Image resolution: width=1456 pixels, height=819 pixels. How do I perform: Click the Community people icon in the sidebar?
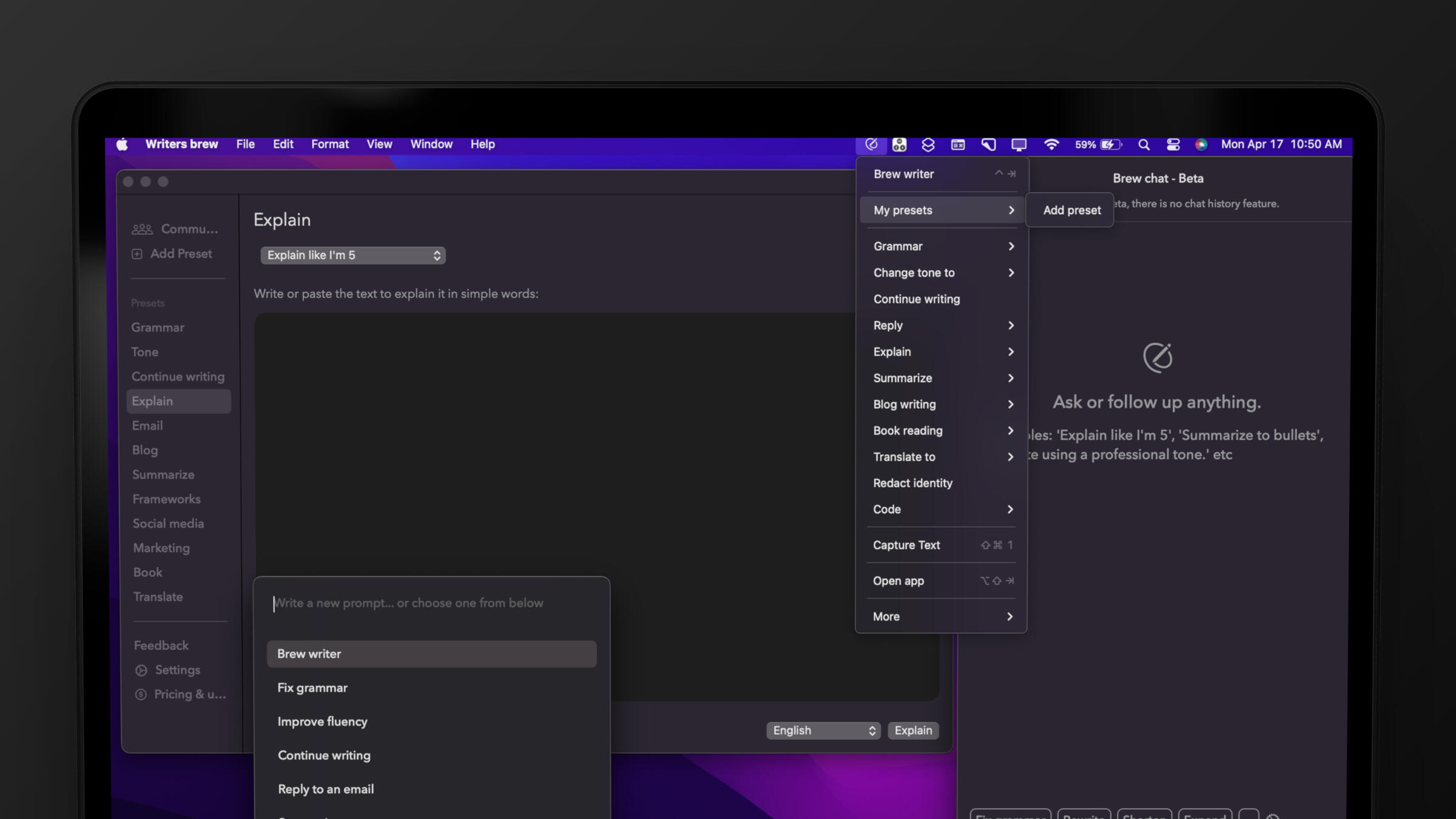tap(142, 229)
